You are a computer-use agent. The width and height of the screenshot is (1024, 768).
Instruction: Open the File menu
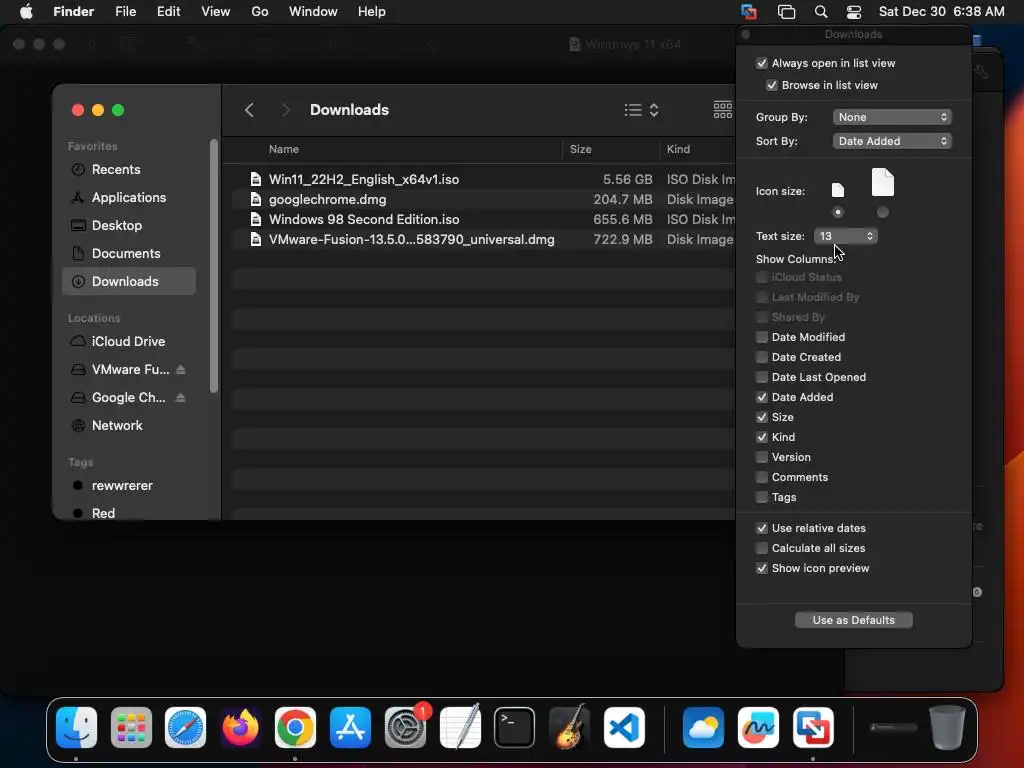pos(125,12)
